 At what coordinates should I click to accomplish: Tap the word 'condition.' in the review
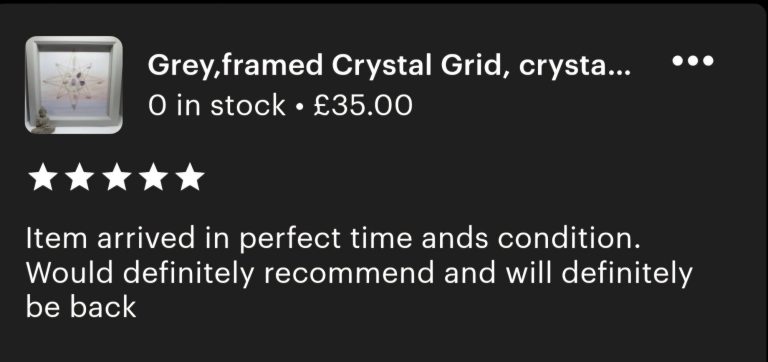pos(569,239)
